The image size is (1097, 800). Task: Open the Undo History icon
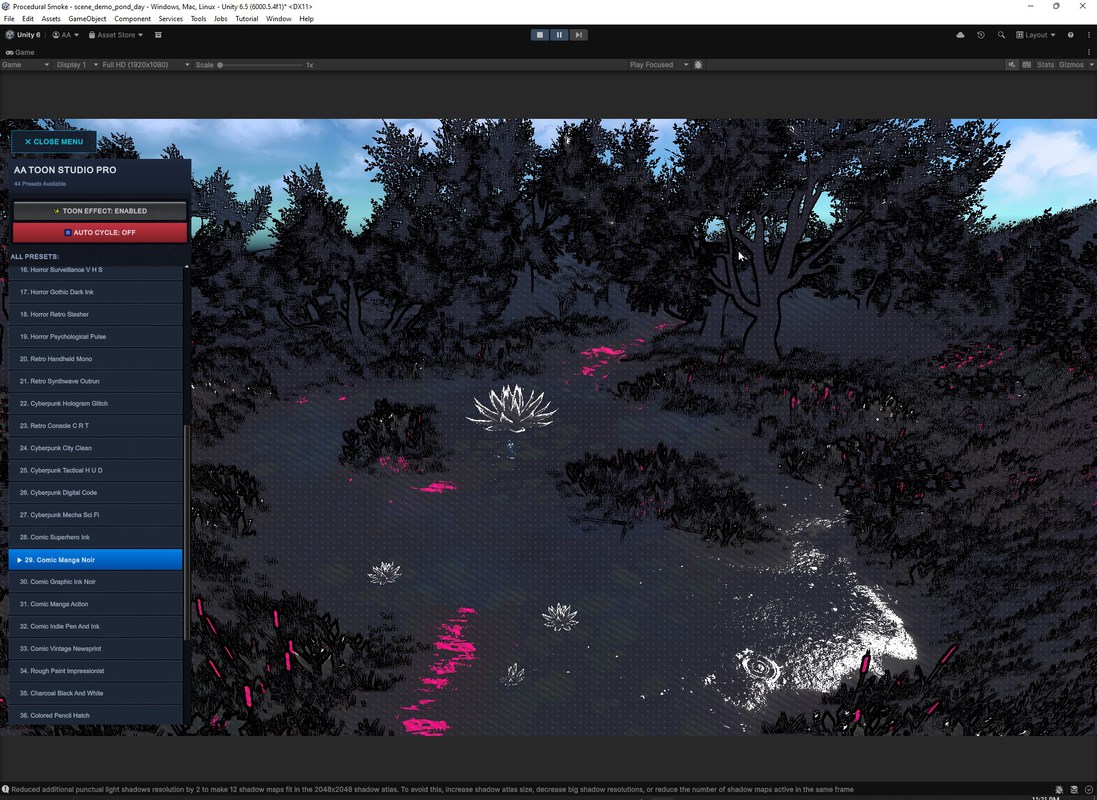coord(981,35)
